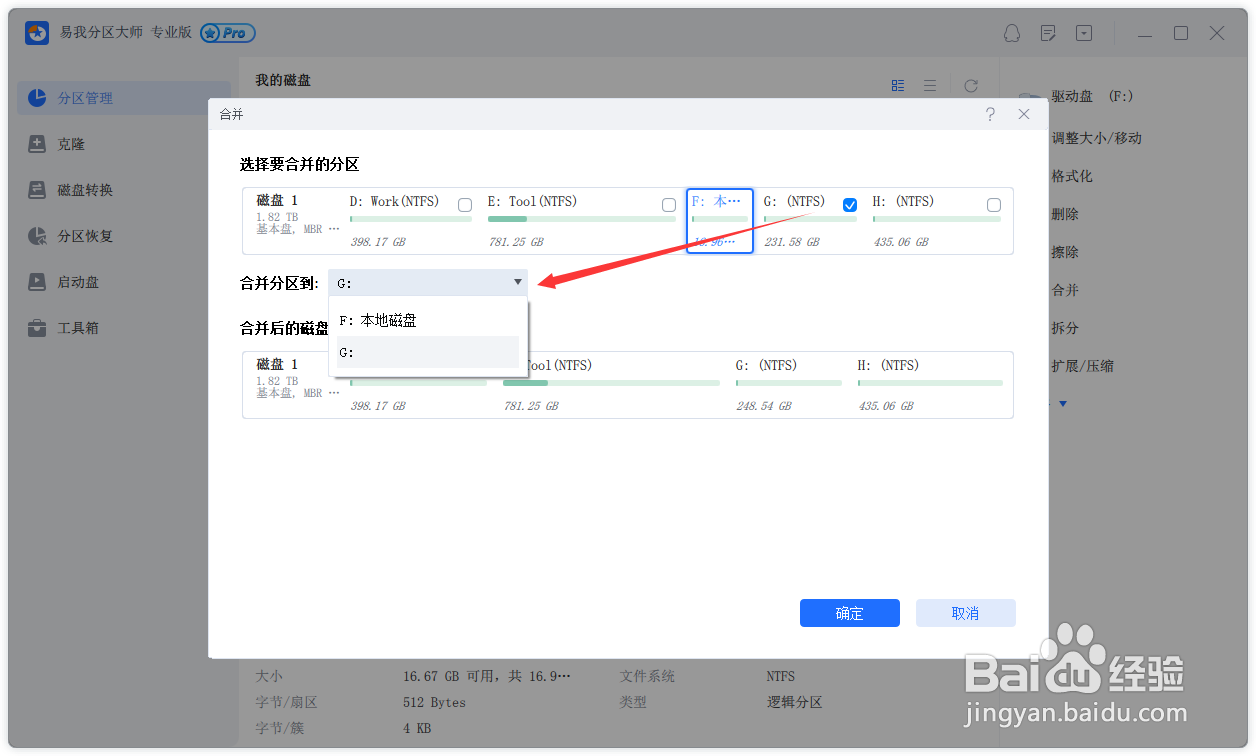Open the task list note icon

[1048, 33]
